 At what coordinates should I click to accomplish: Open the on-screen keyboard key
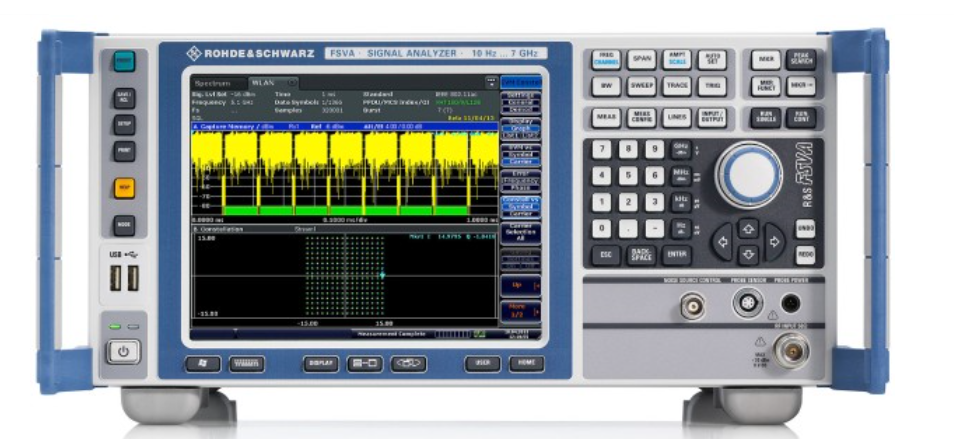pyautogui.click(x=247, y=364)
